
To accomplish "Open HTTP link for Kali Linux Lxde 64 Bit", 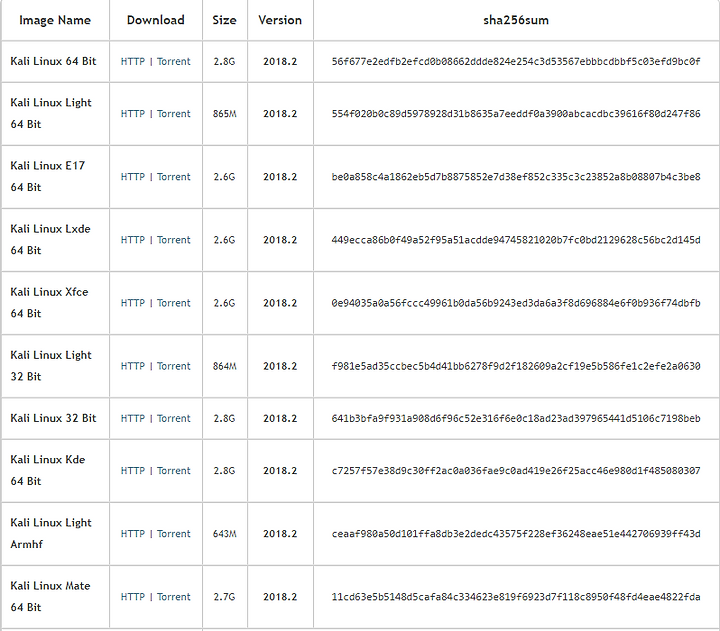I will [133, 240].
